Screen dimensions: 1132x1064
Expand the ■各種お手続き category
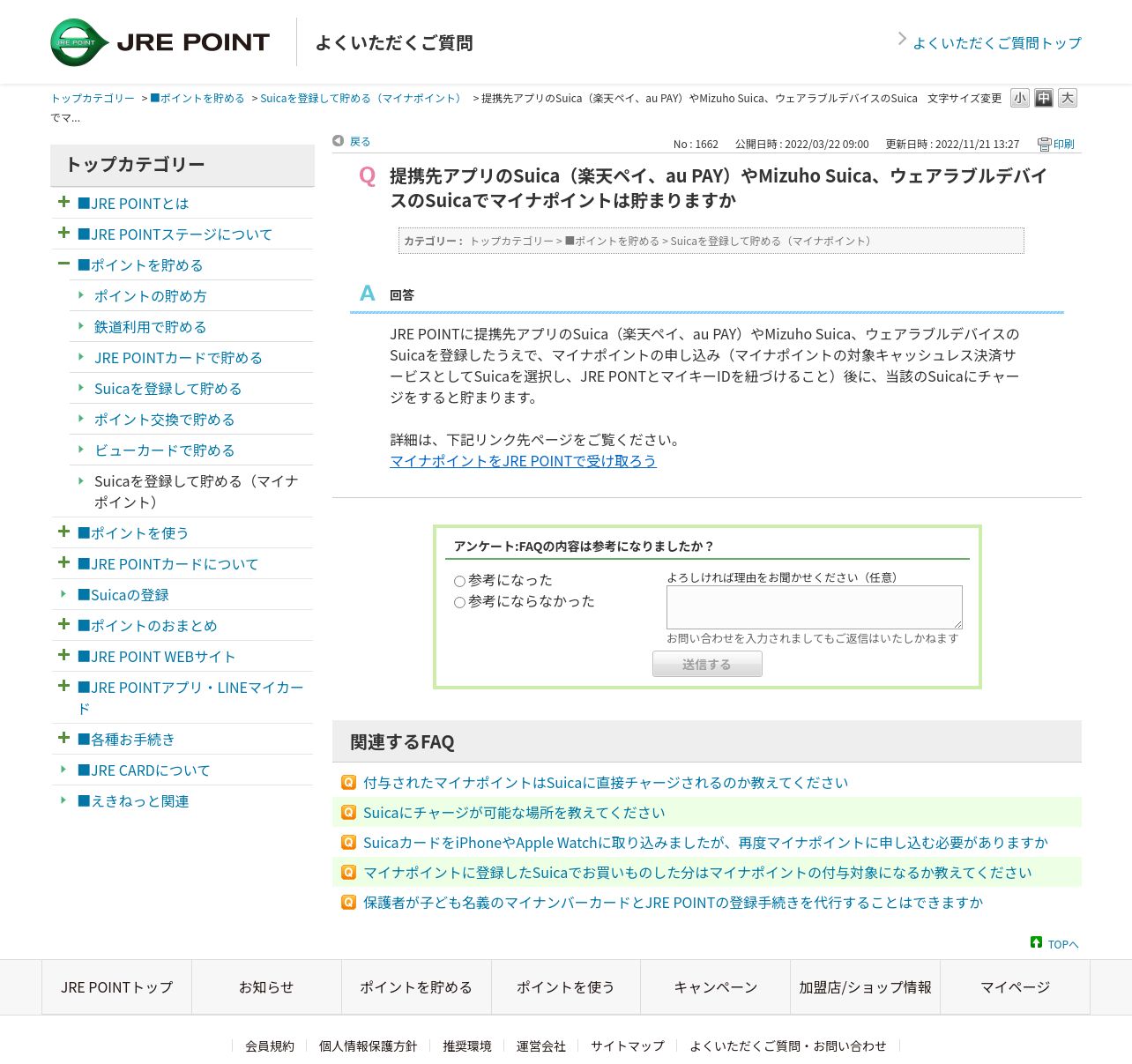tap(63, 738)
